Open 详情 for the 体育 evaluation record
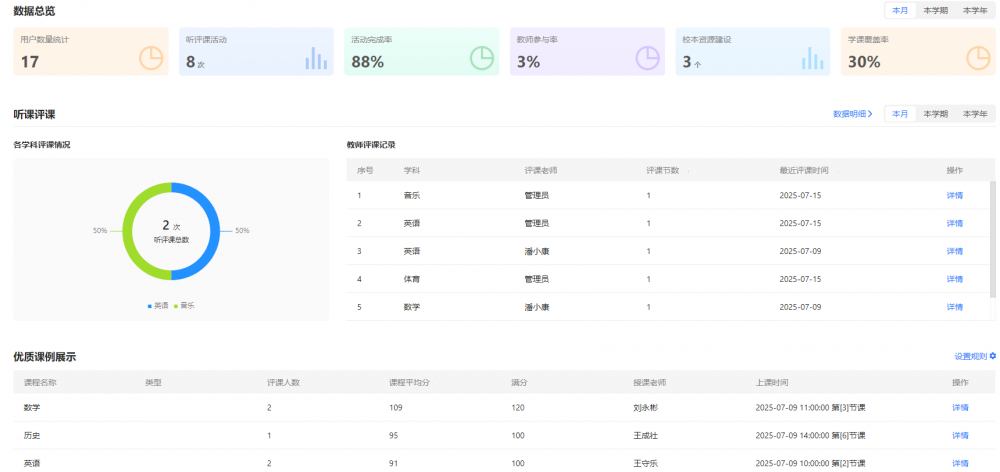This screenshot has height=472, width=1000. [954, 279]
